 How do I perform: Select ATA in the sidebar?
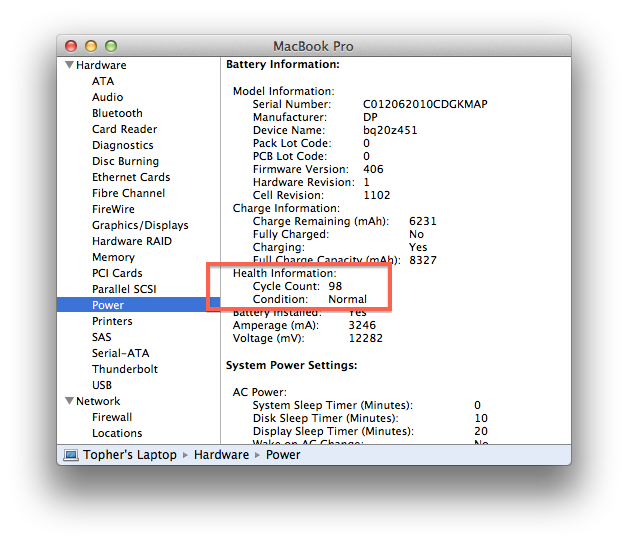point(103,81)
